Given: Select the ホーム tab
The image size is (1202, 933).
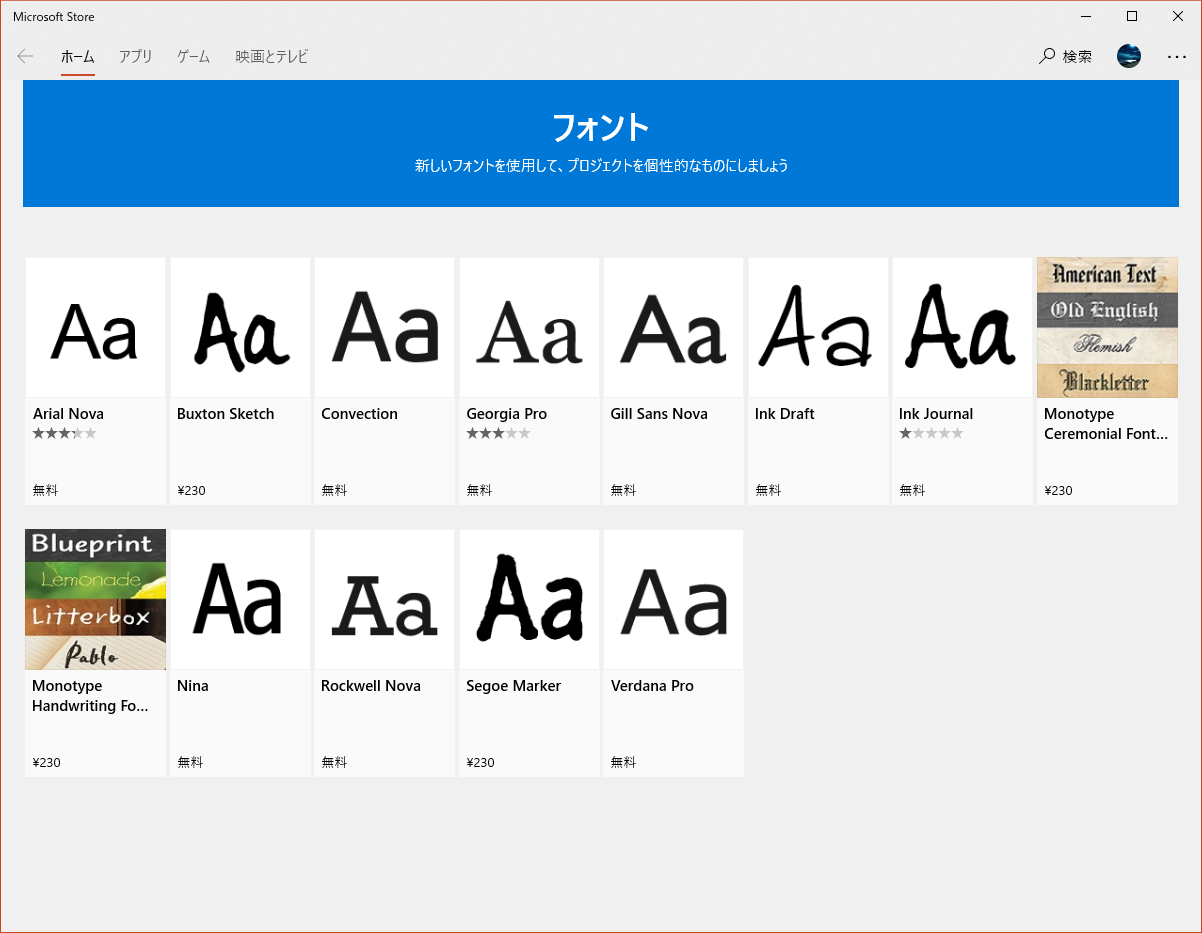Looking at the screenshot, I should (x=77, y=57).
